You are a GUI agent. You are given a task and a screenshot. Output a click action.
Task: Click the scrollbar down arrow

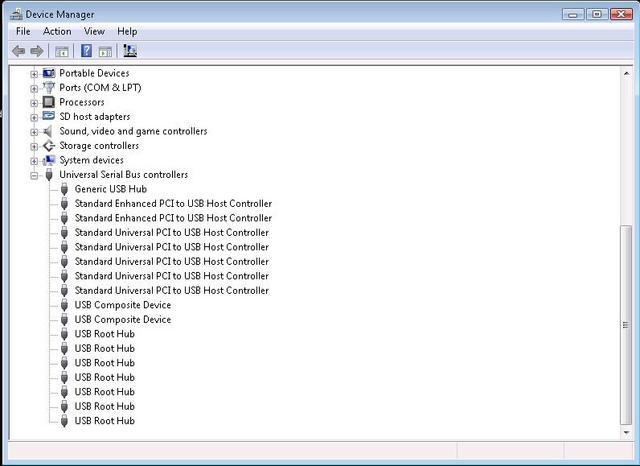pos(626,433)
